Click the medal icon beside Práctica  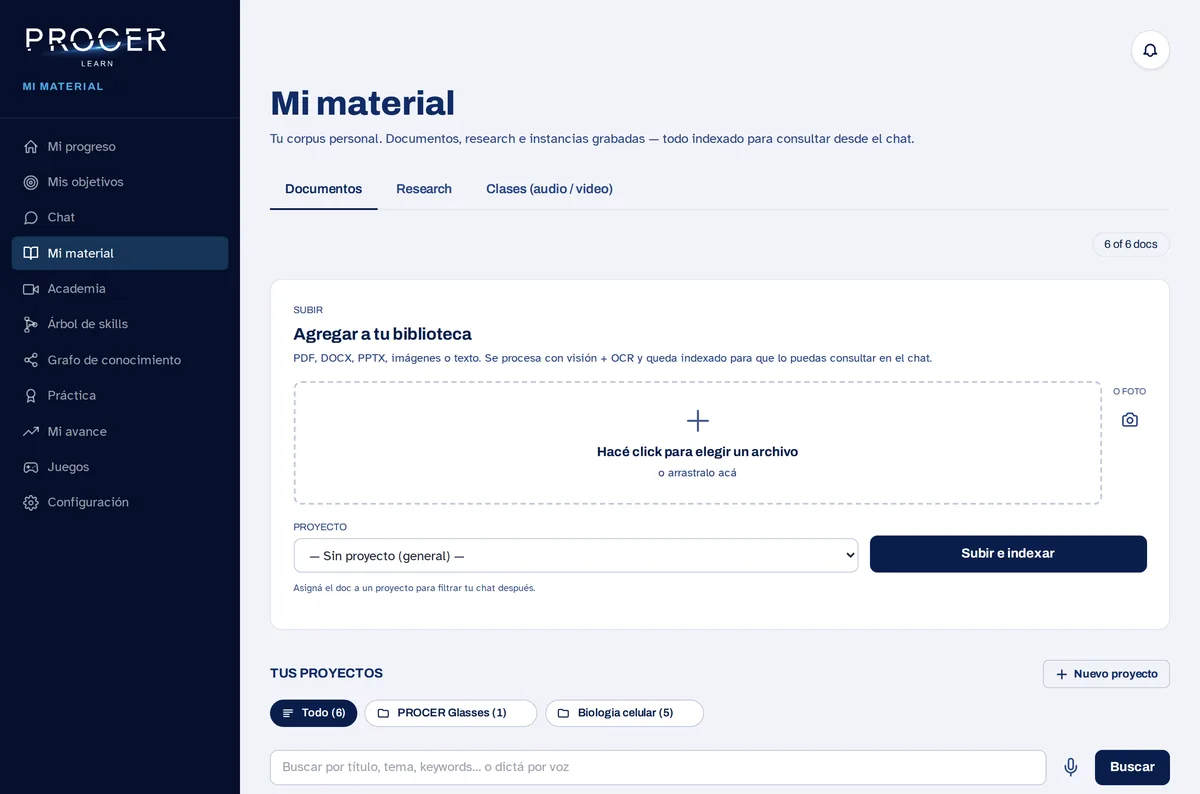pyautogui.click(x=31, y=396)
